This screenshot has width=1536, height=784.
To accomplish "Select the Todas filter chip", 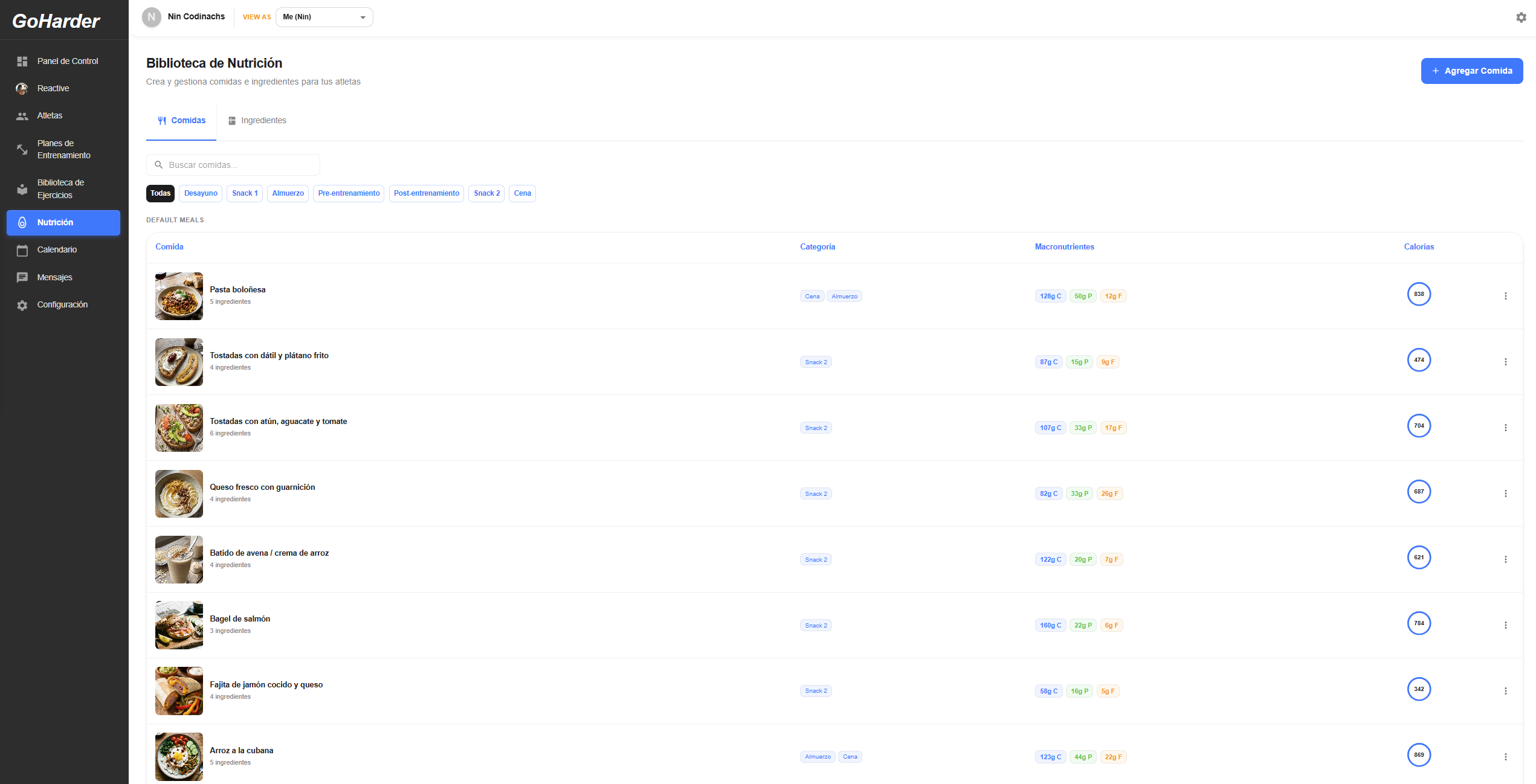I will 160,193.
